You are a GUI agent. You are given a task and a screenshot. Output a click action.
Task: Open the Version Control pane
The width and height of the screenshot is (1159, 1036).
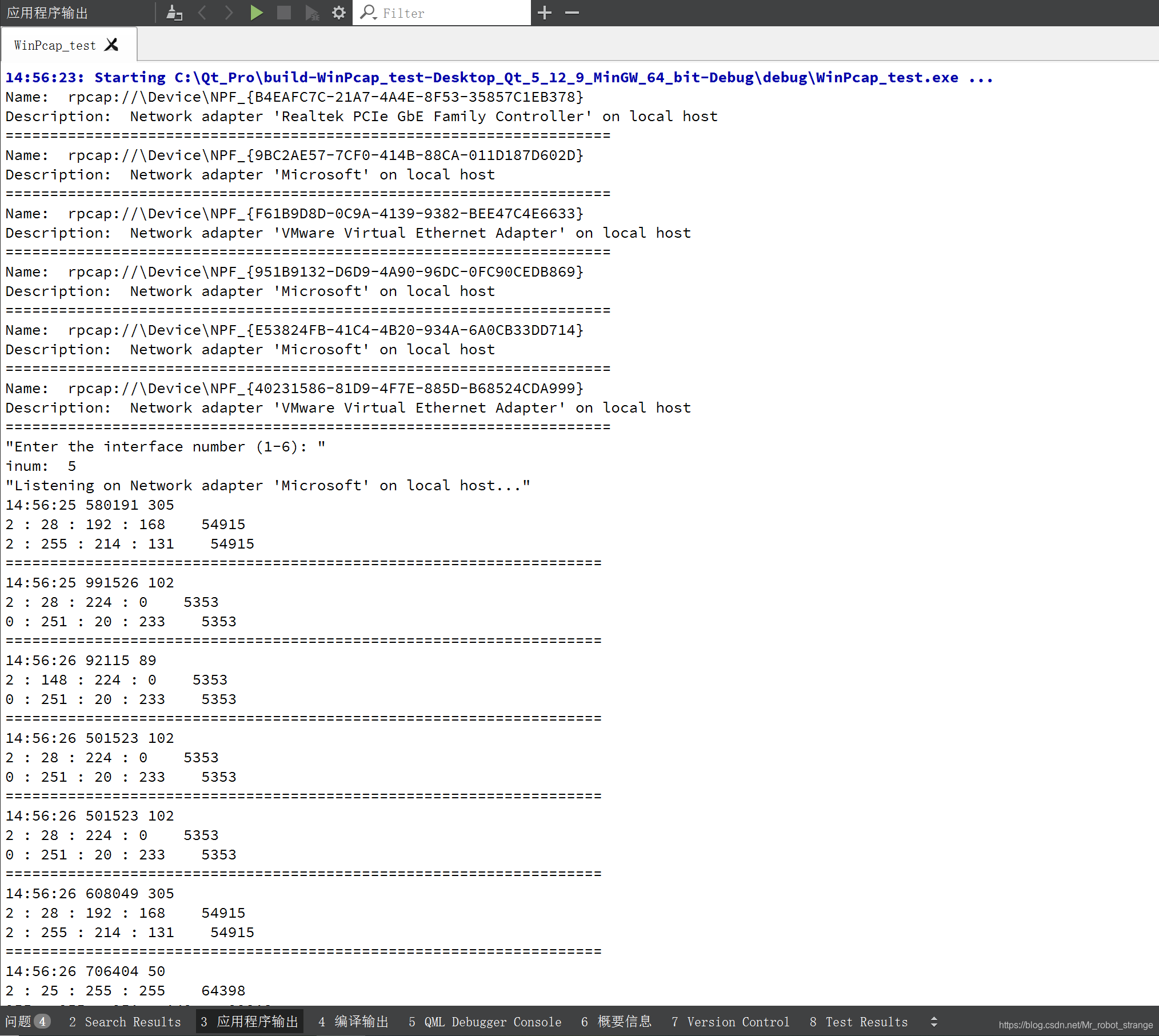point(730,1022)
